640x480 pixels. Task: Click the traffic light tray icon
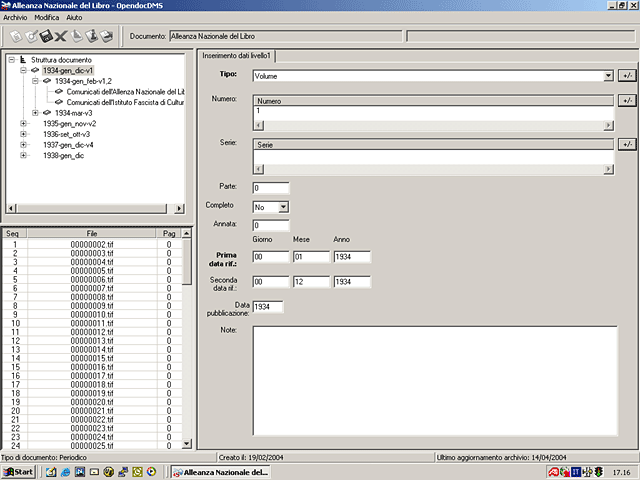pos(599,472)
